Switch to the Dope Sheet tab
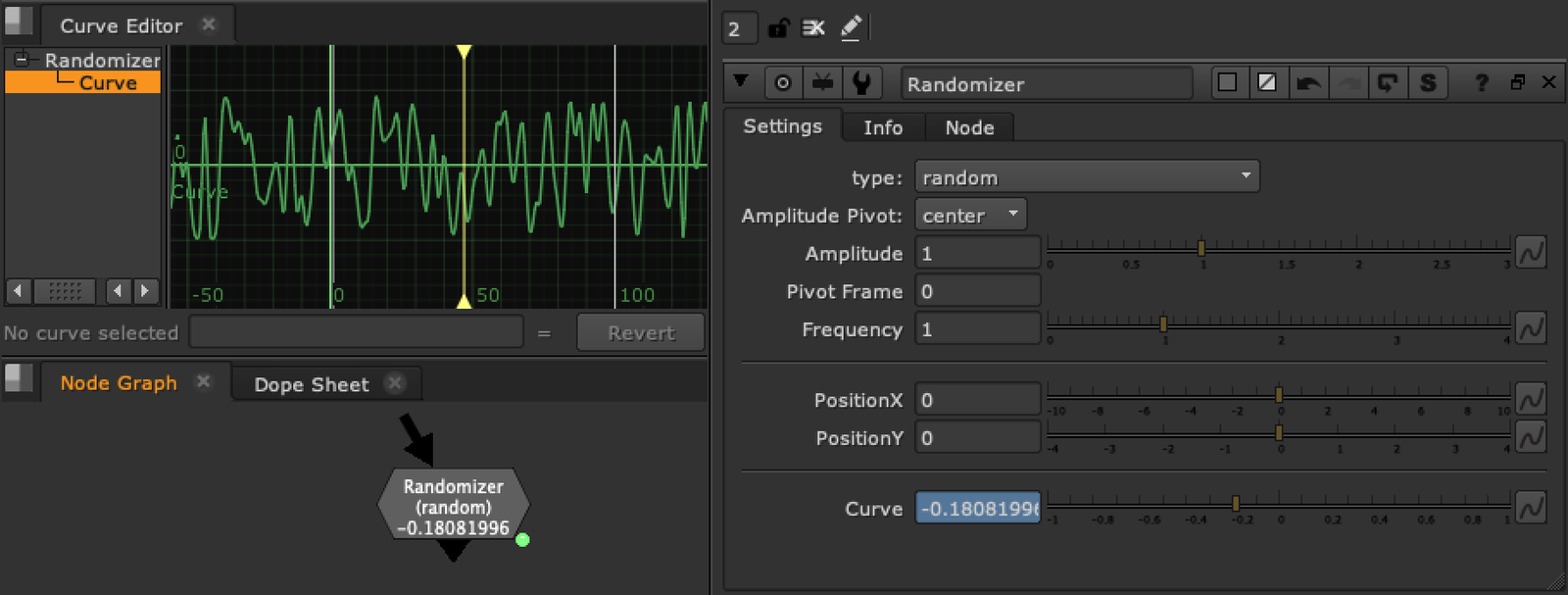This screenshot has width=1568, height=595. (312, 384)
